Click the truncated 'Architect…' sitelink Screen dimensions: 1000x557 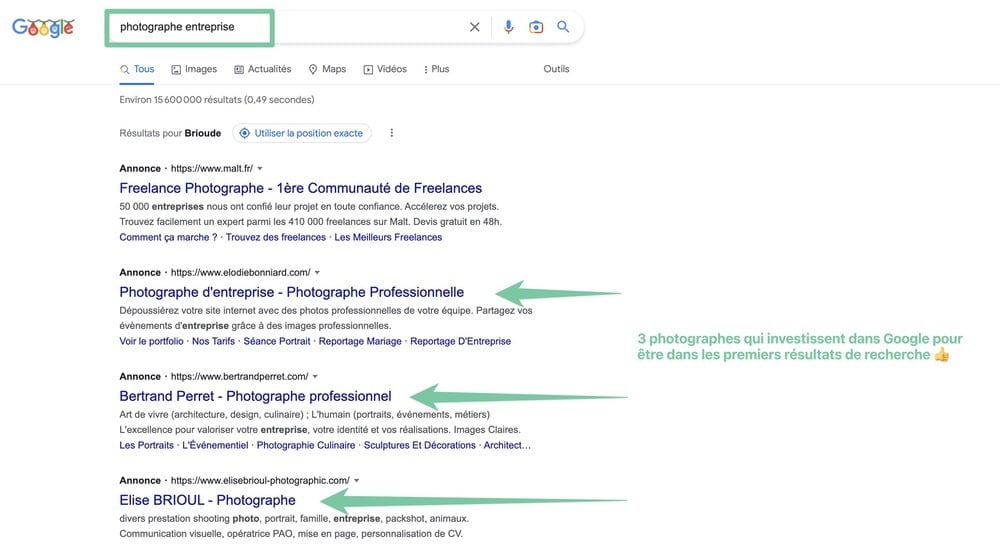pos(507,445)
